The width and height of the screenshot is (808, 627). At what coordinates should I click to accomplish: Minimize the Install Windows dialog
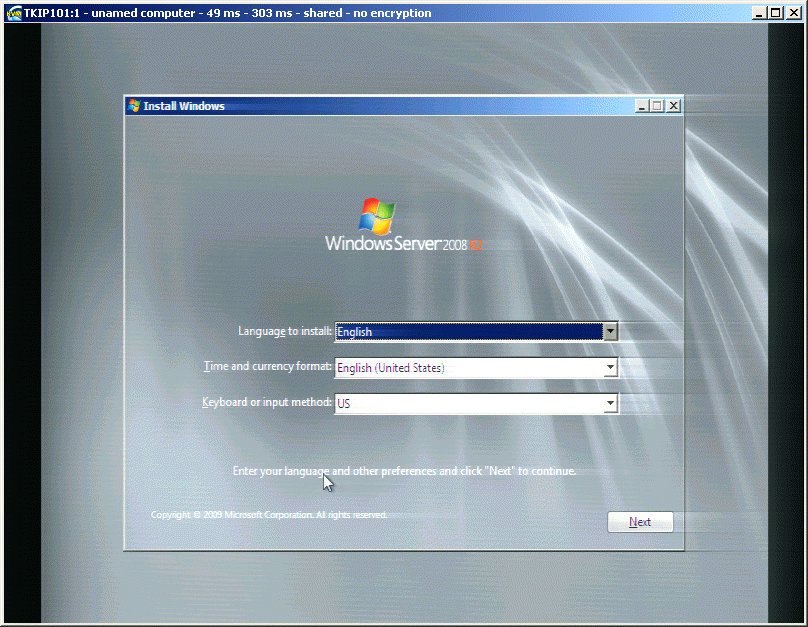(642, 106)
